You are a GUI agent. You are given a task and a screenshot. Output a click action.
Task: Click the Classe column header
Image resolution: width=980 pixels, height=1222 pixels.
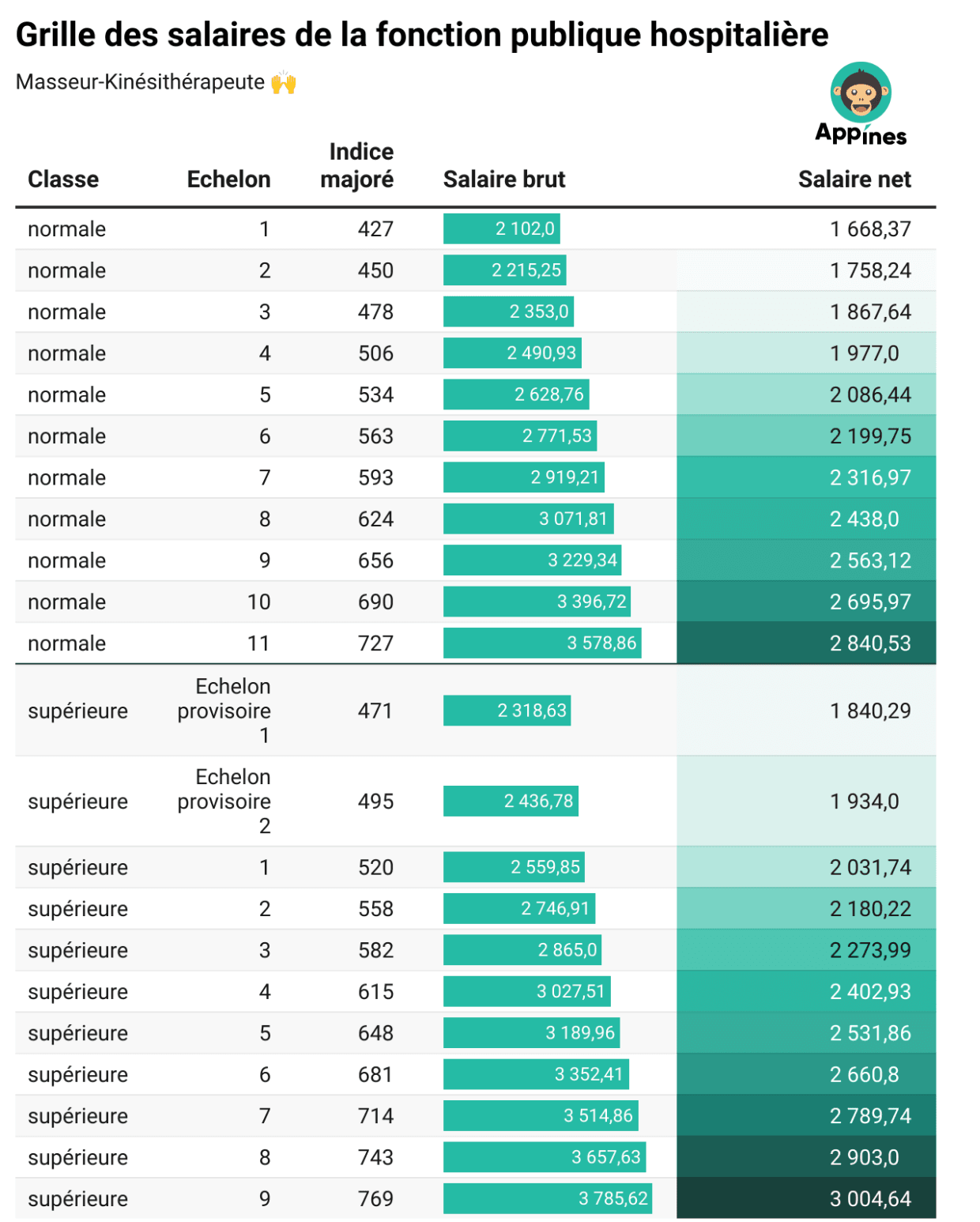[63, 179]
